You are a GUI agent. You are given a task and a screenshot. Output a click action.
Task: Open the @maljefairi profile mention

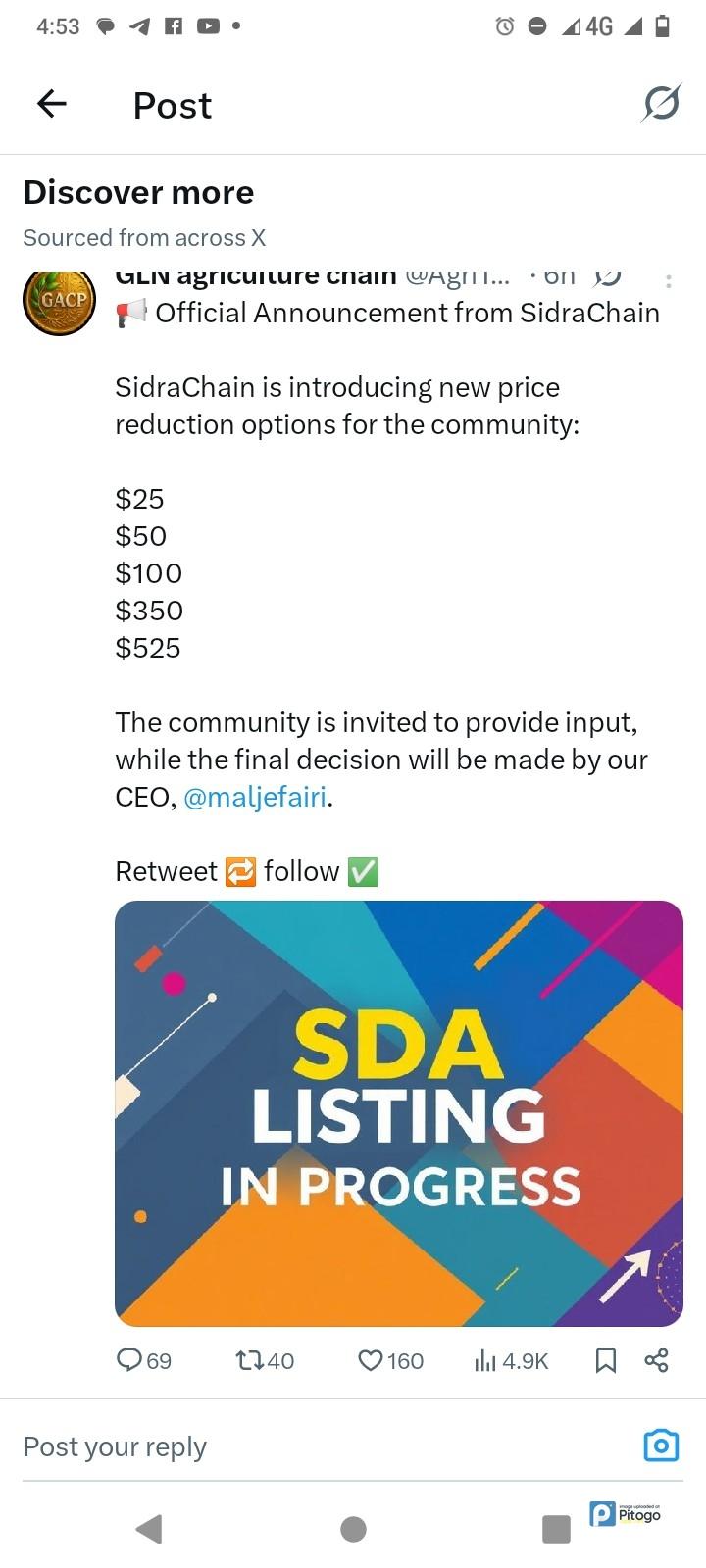tap(255, 797)
